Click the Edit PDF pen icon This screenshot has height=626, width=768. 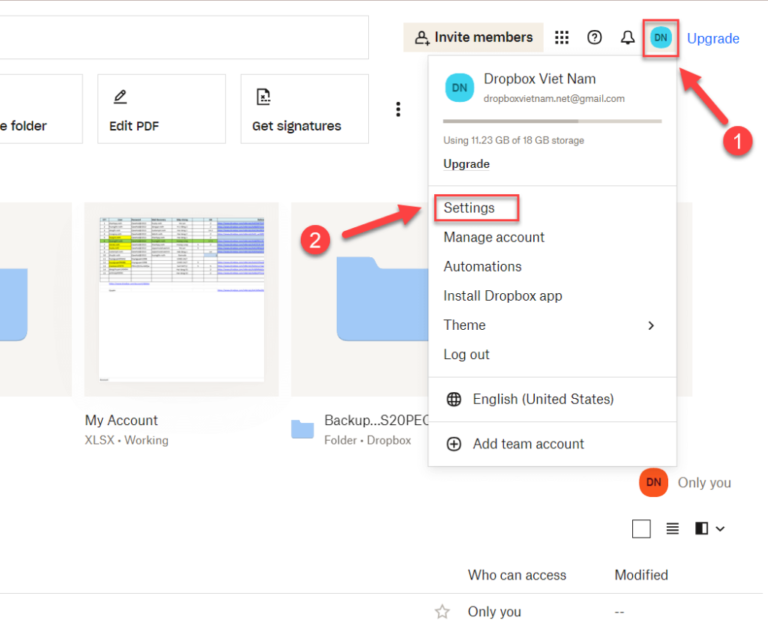[120, 97]
